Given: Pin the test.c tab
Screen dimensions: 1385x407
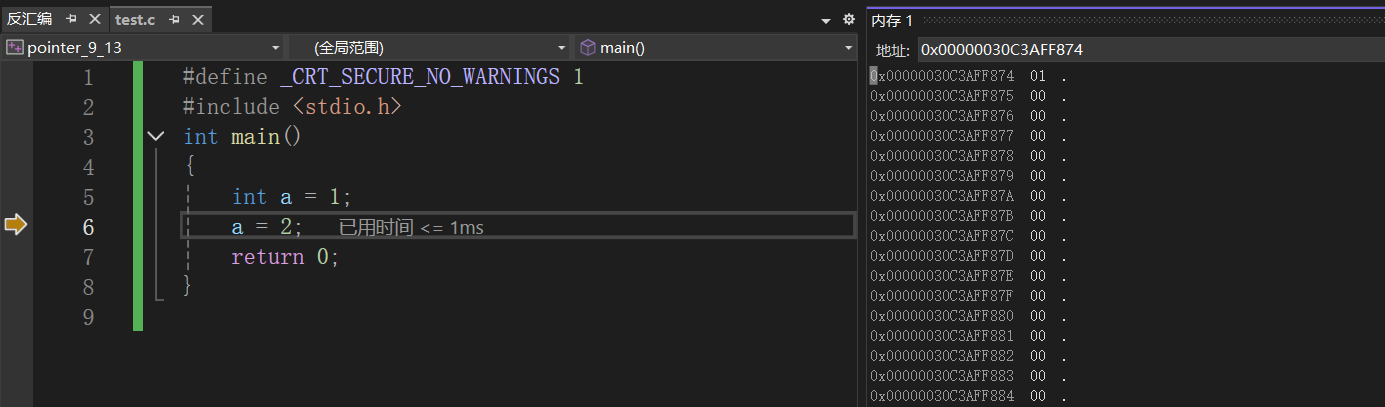Looking at the screenshot, I should pyautogui.click(x=174, y=19).
